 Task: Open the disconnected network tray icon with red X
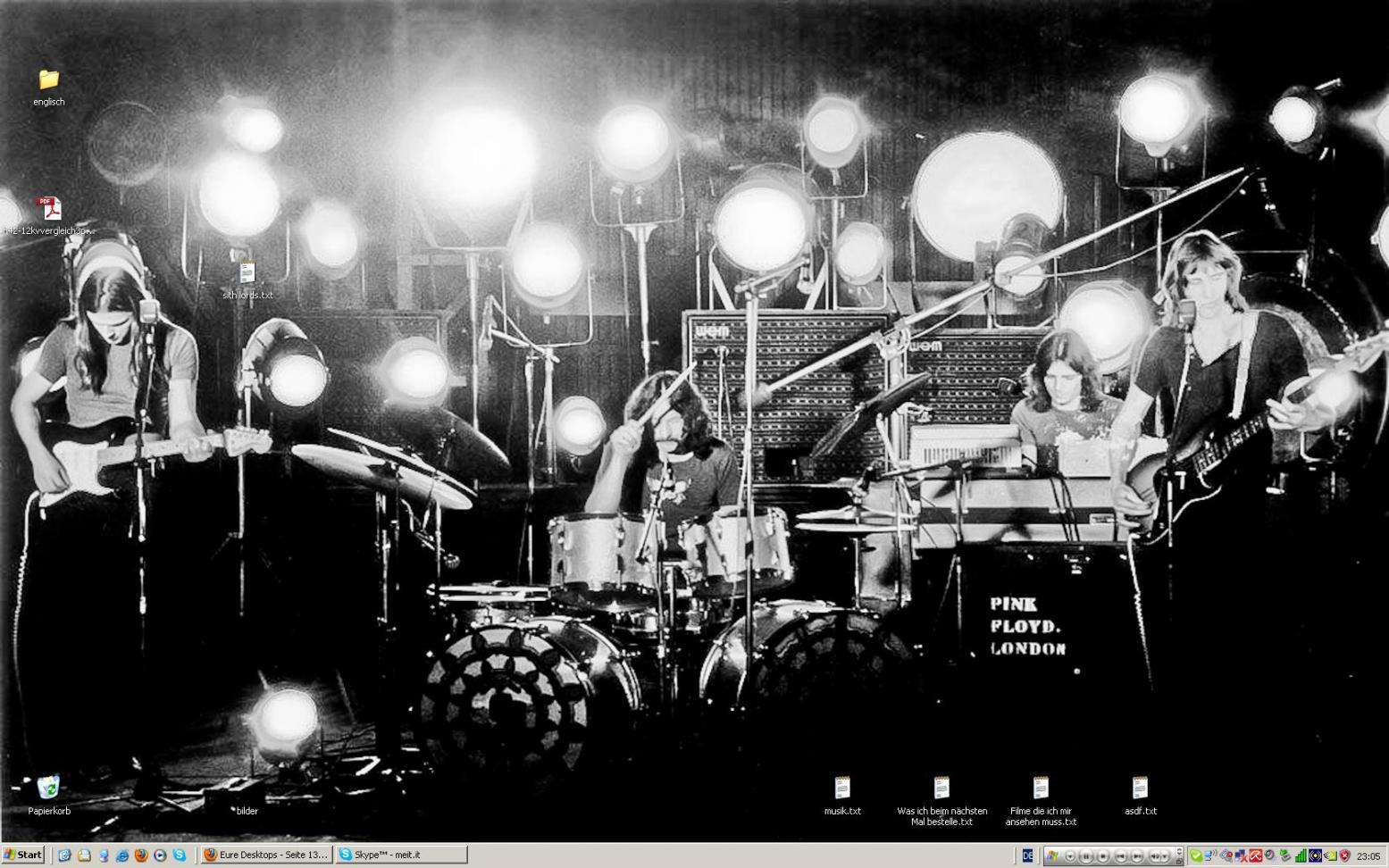[1242, 855]
